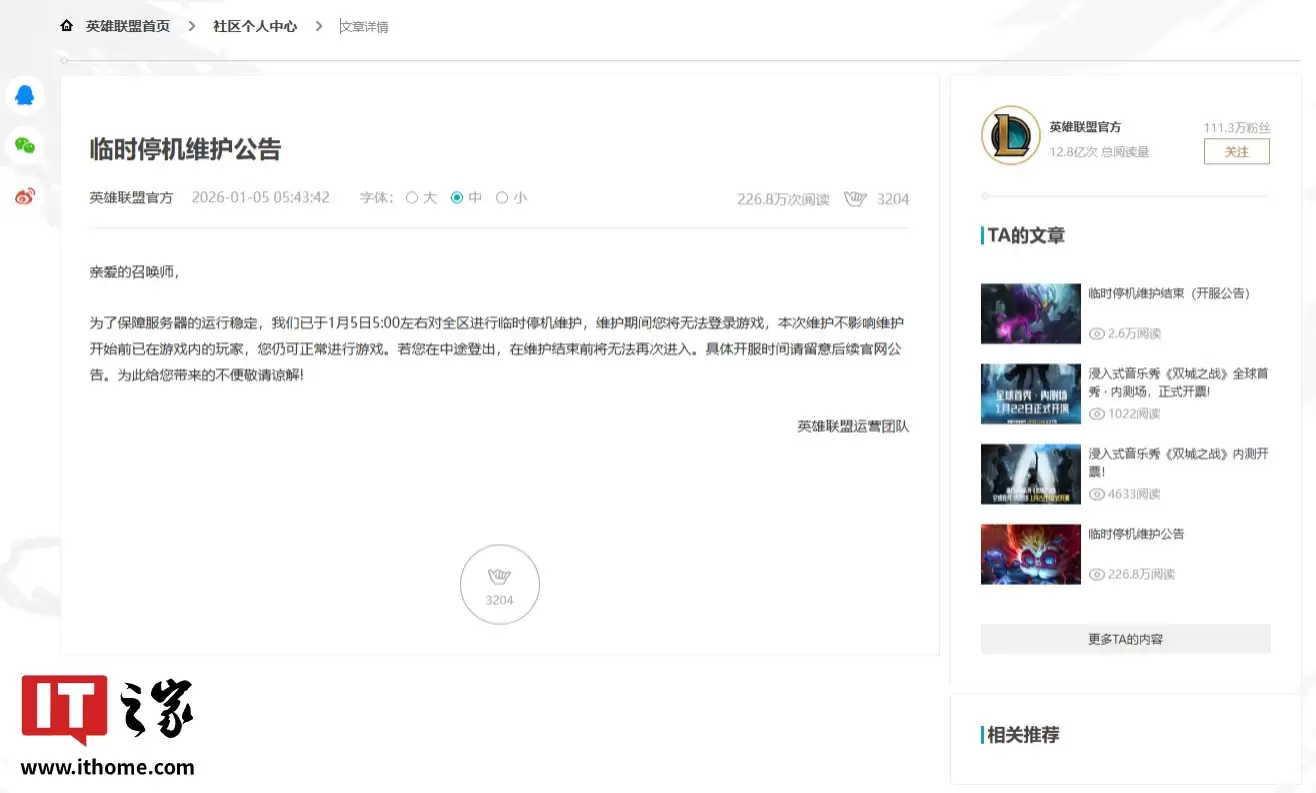
Task: Click the 双城之战 全球首秀 article thumbnail
Action: (1030, 394)
